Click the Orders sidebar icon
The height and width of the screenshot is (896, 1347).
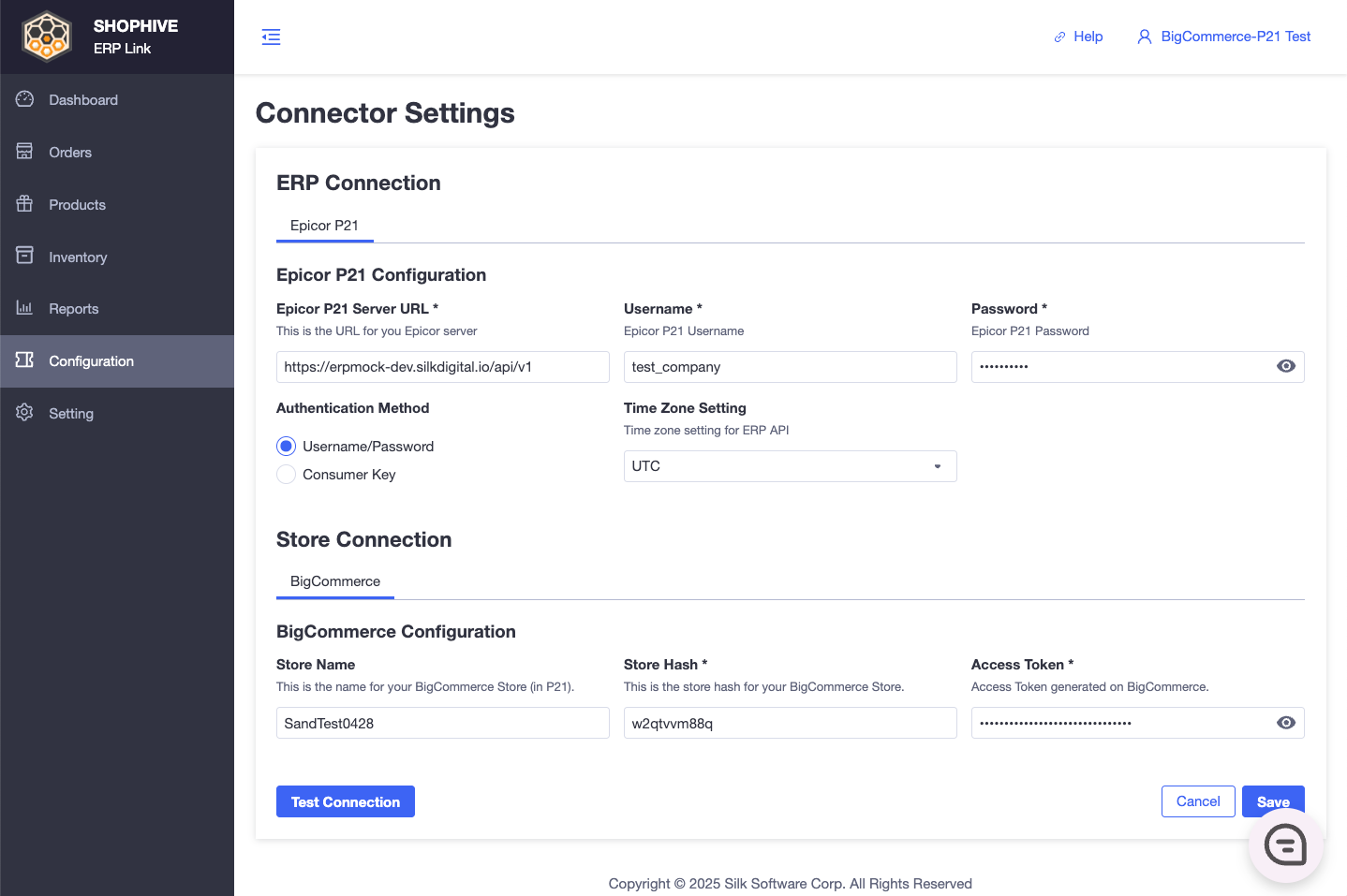coord(25,152)
